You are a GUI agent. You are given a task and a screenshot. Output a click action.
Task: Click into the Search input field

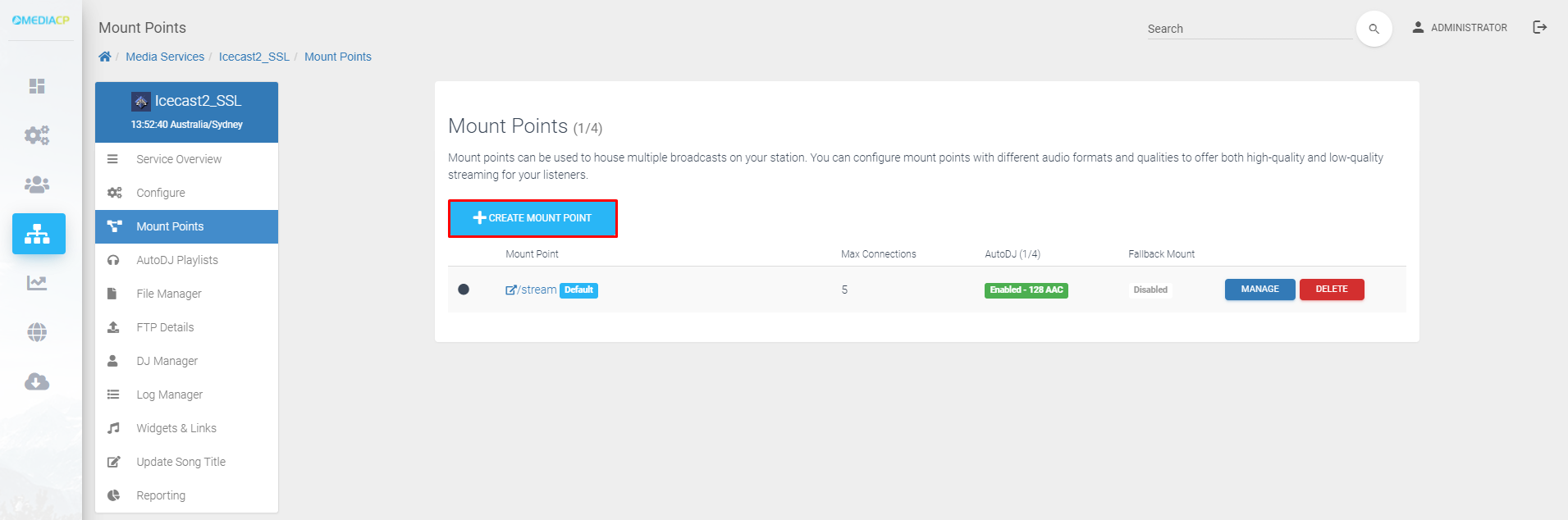click(1249, 29)
